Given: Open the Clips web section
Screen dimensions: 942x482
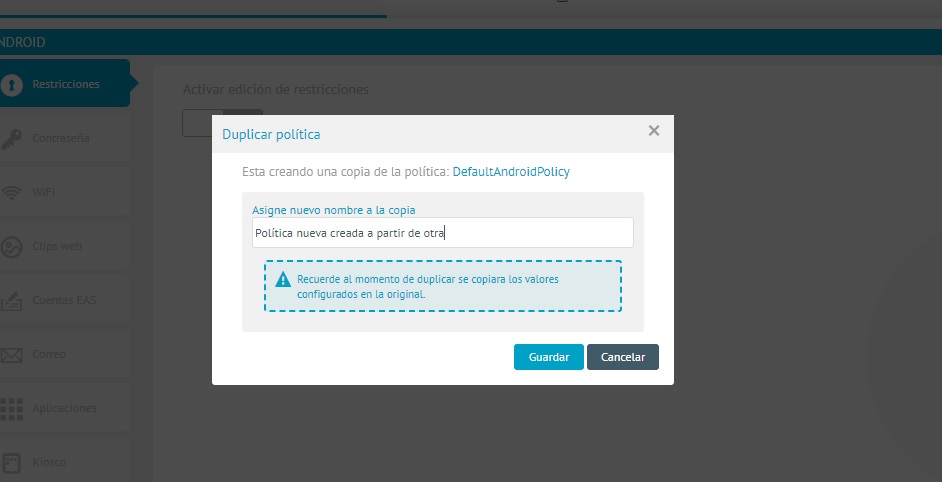Looking at the screenshot, I should pos(65,246).
